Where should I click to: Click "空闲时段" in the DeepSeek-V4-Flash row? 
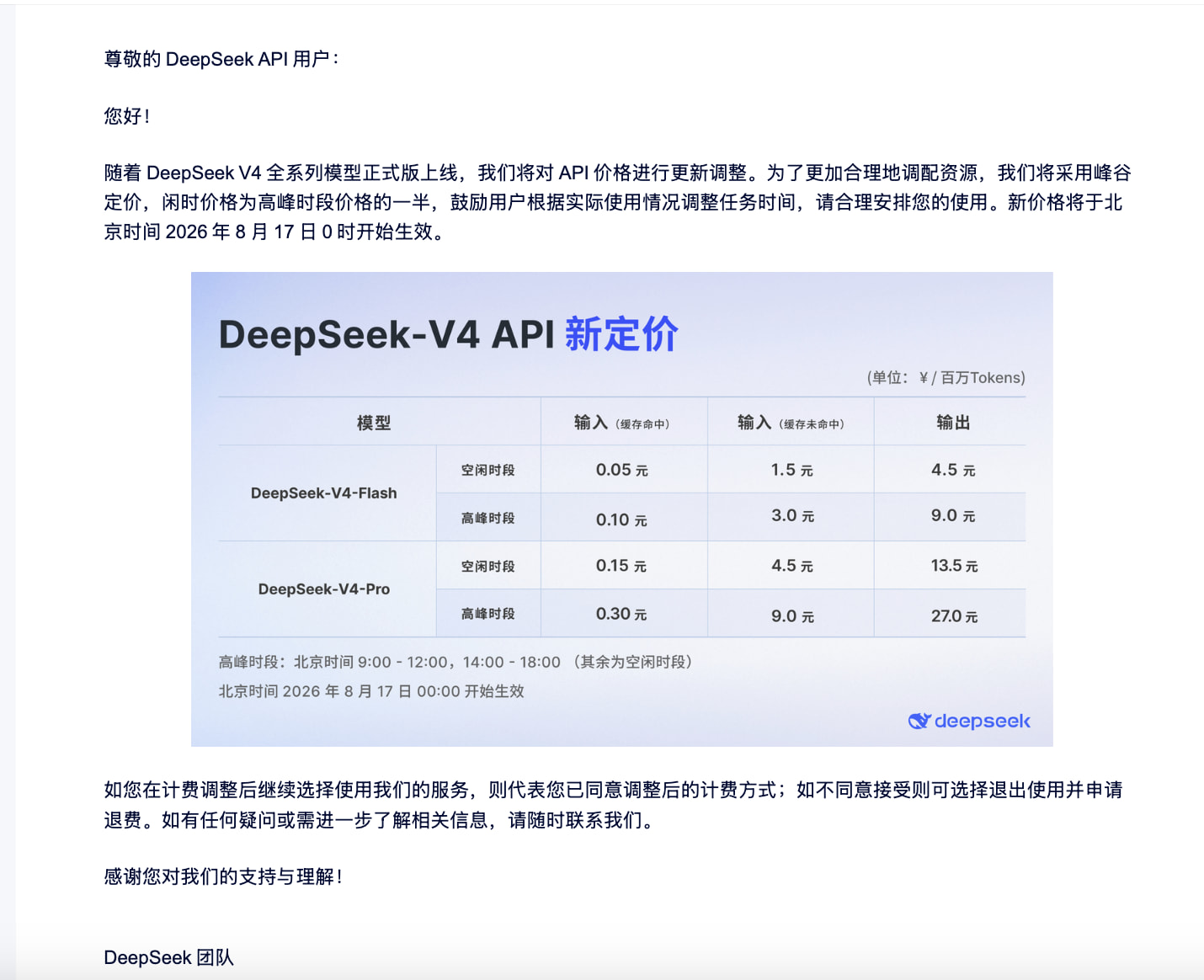coord(487,470)
